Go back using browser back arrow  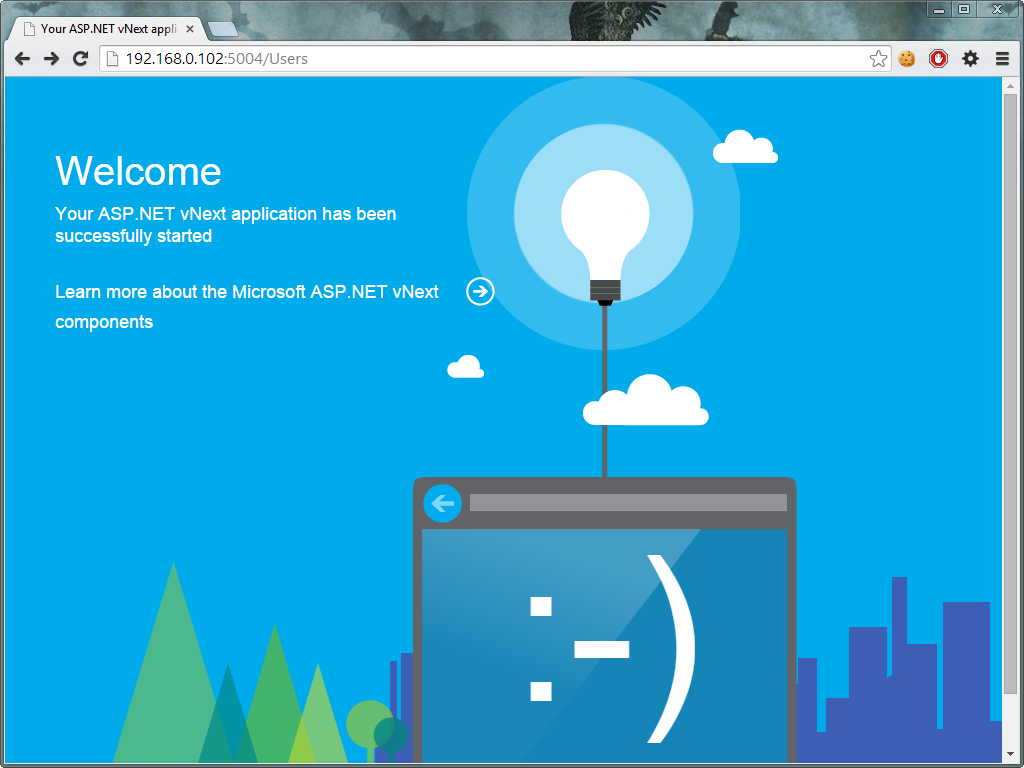click(x=22, y=59)
